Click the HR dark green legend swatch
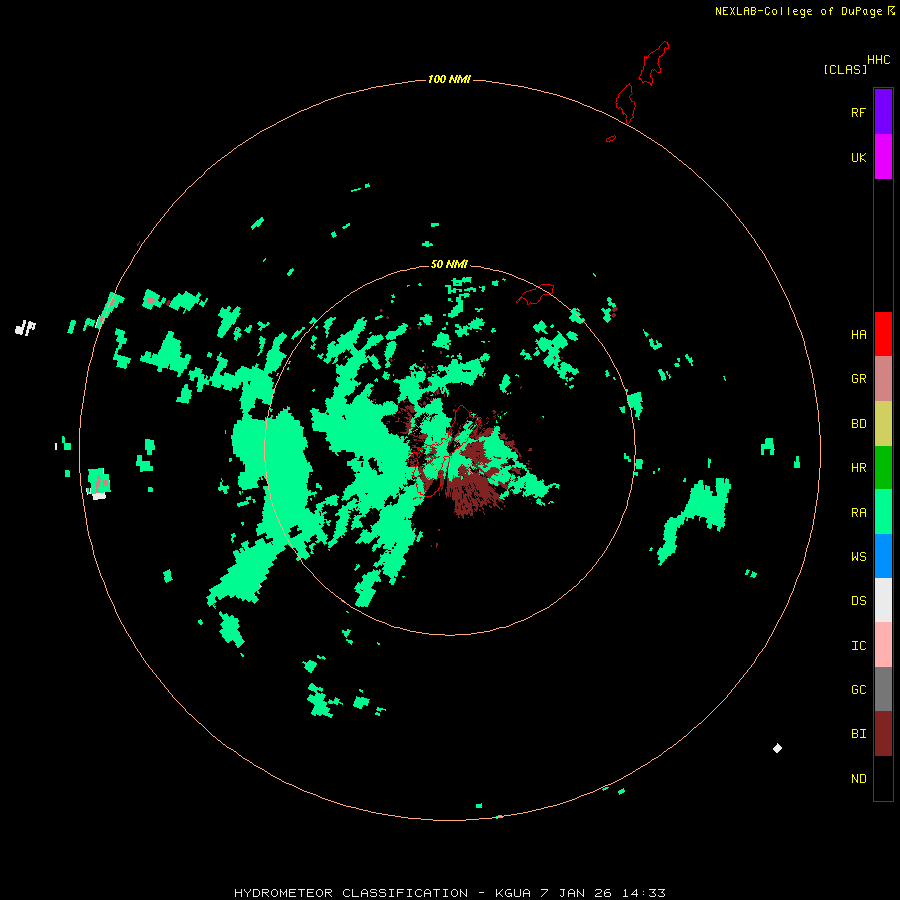The width and height of the screenshot is (900, 900). click(x=883, y=468)
